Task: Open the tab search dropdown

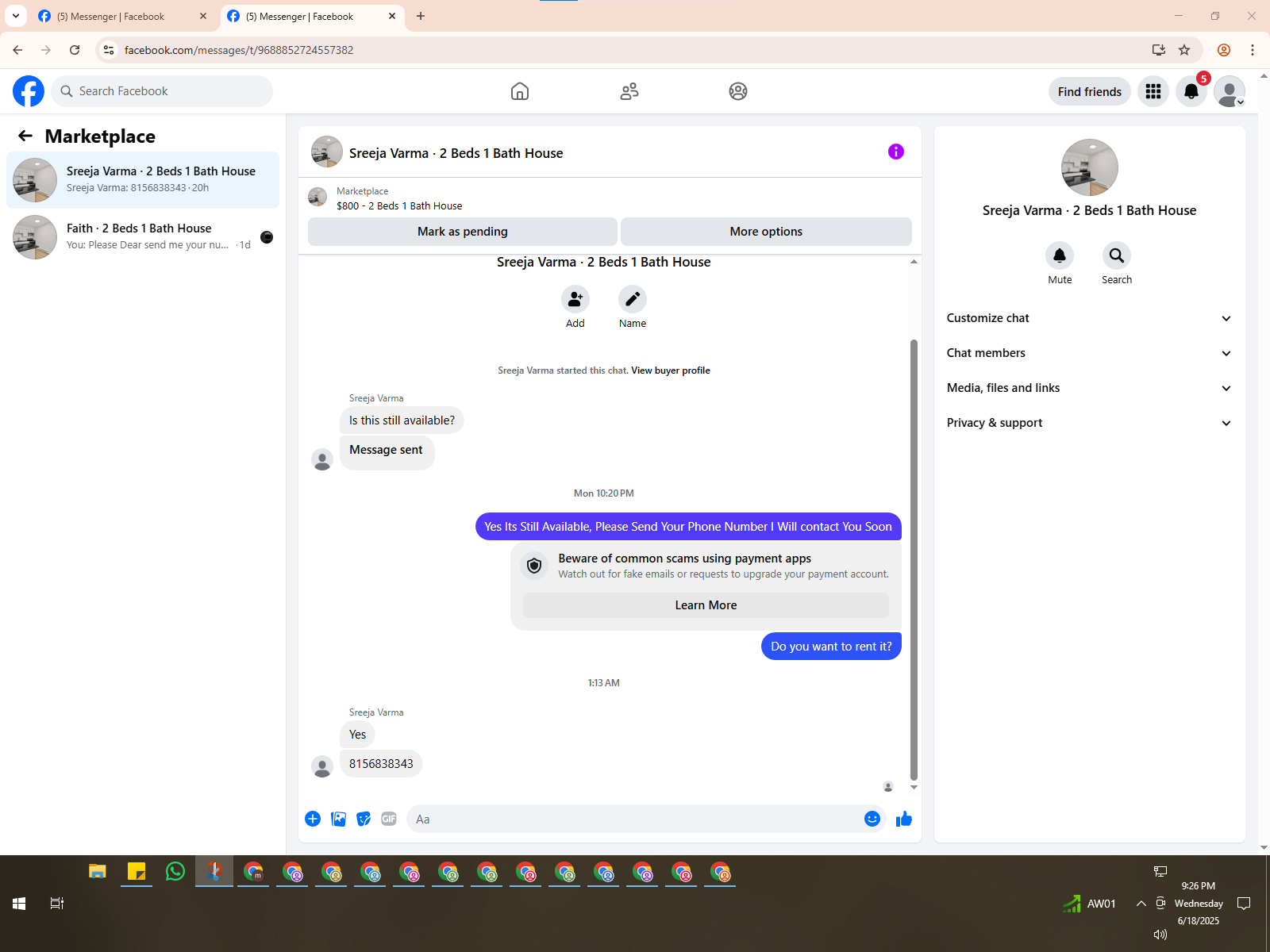Action: pyautogui.click(x=16, y=16)
